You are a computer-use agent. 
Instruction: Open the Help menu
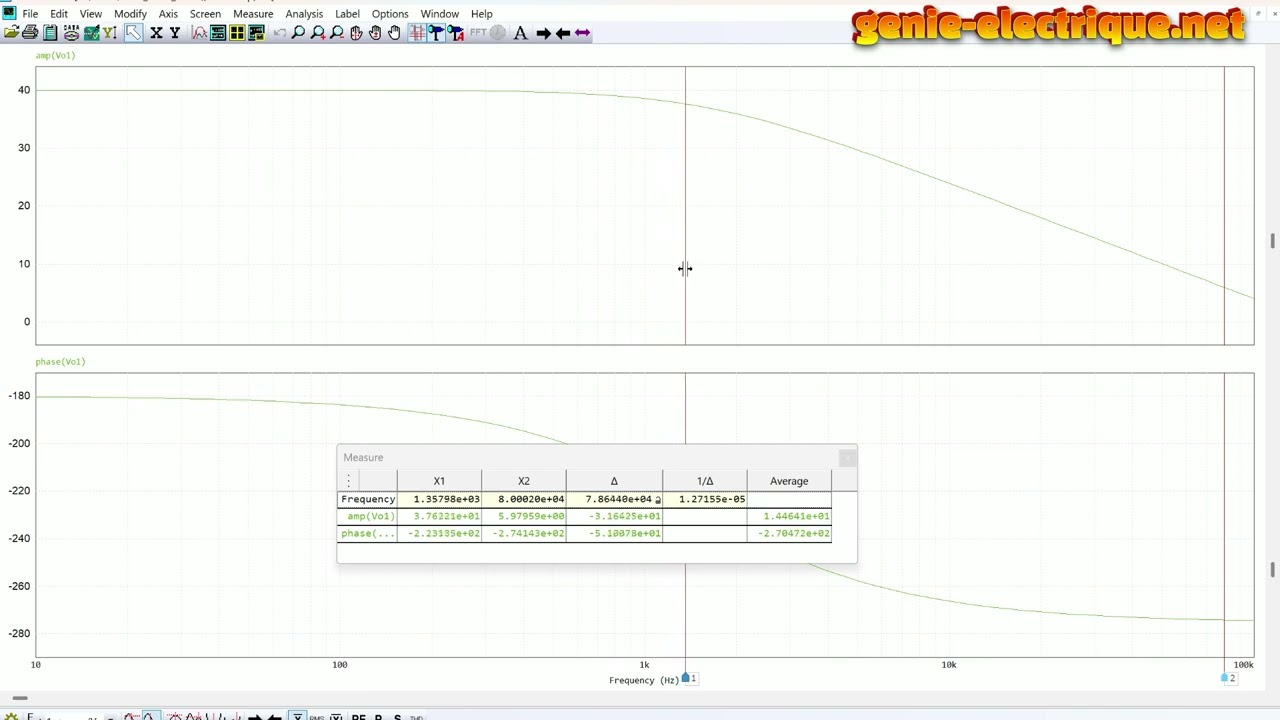pos(481,14)
